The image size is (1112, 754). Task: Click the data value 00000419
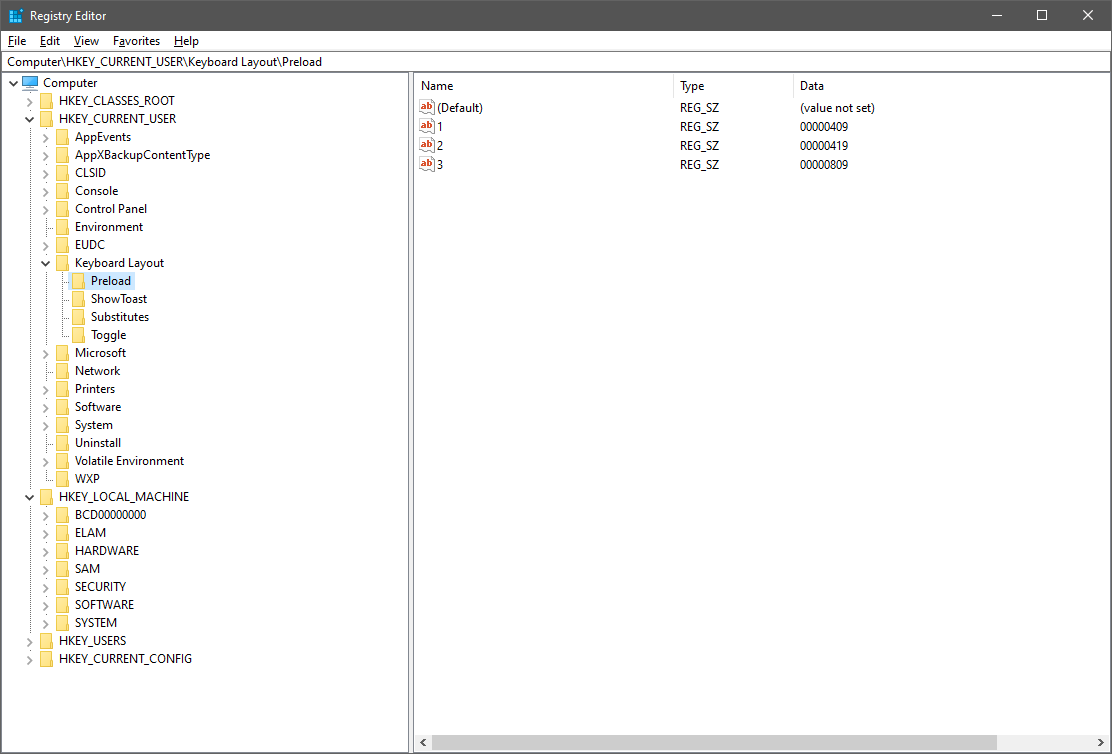pos(824,145)
